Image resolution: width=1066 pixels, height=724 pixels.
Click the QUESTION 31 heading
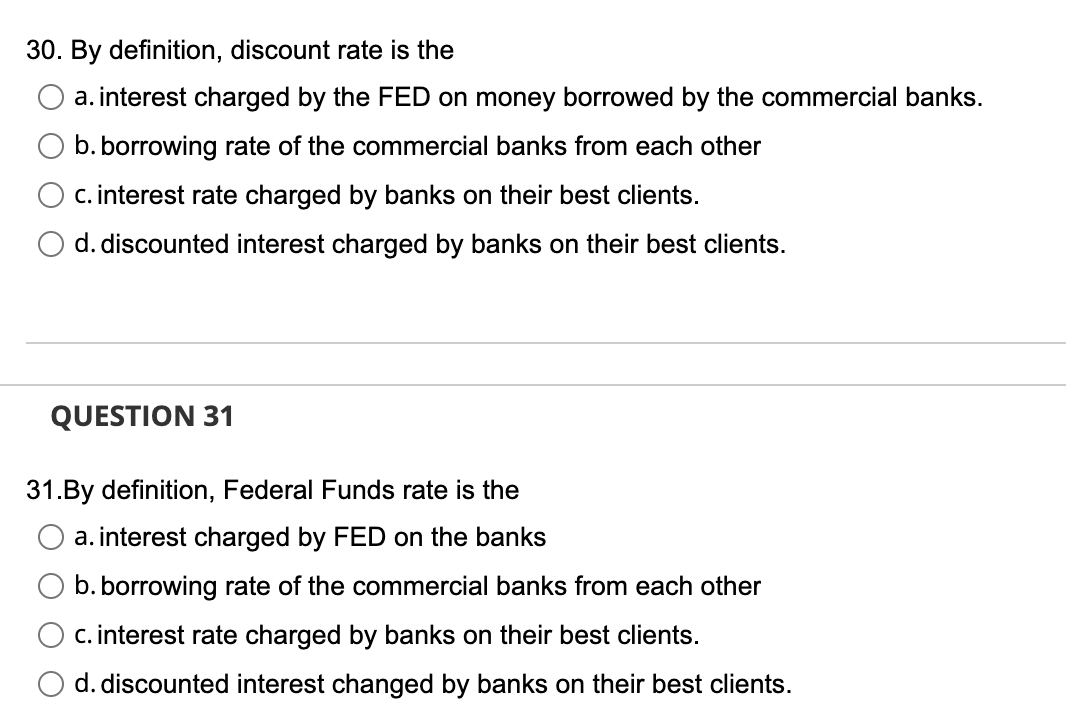(x=142, y=416)
